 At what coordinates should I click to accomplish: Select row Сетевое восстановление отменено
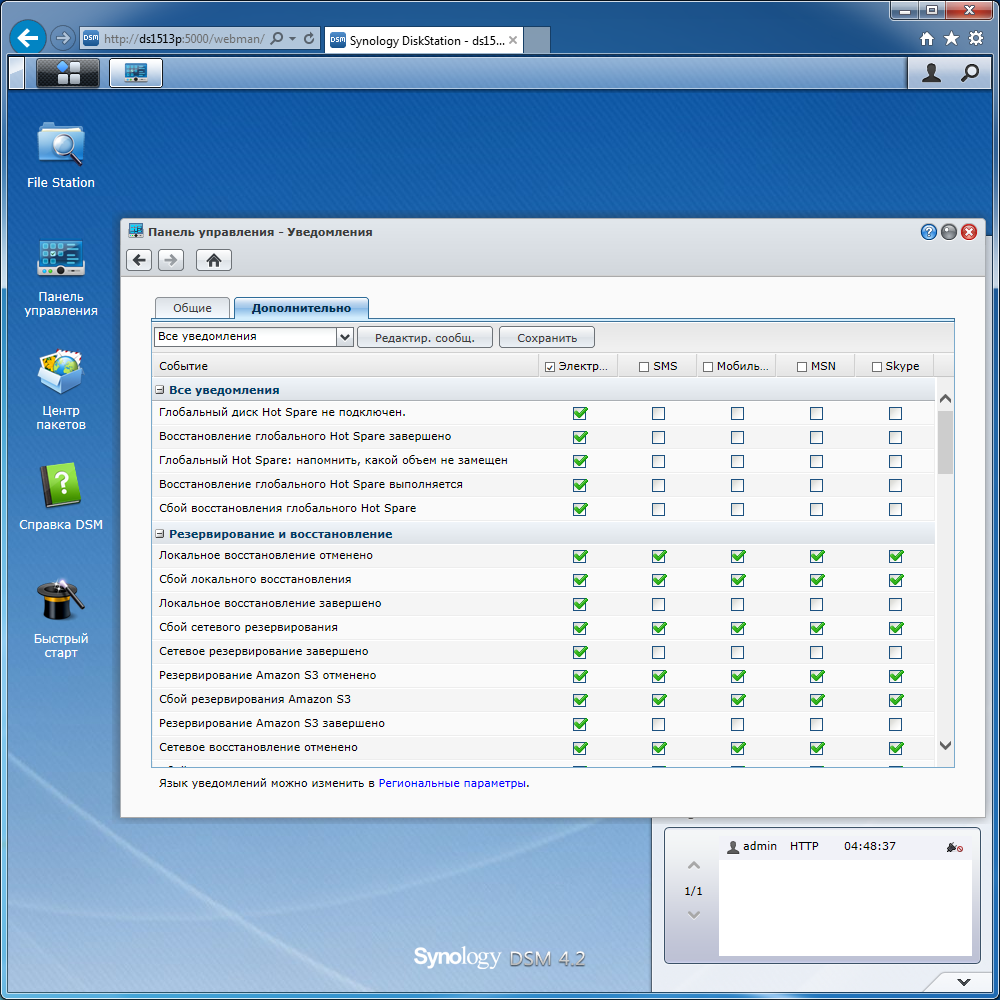pos(543,747)
